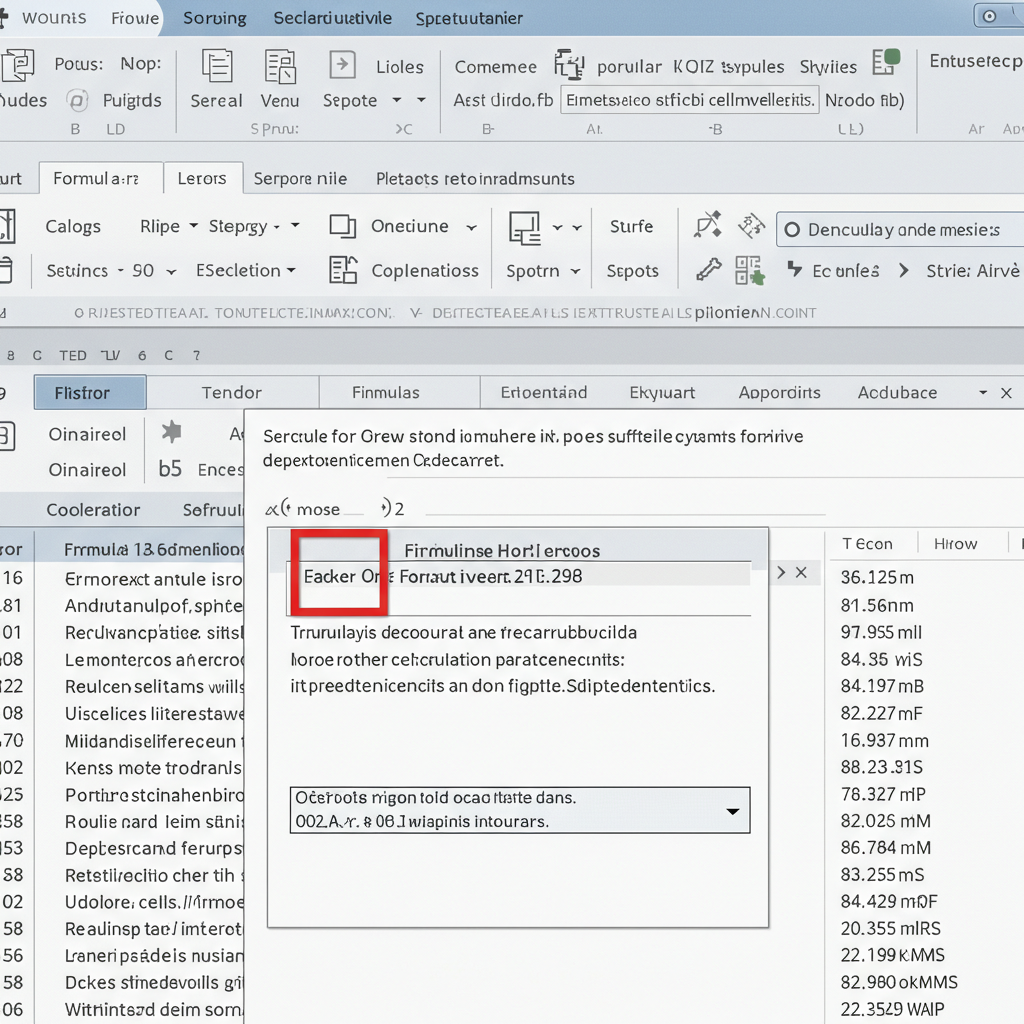This screenshot has width=1024, height=1024.
Task: Click the Sereal document icon
Action: click(x=217, y=66)
